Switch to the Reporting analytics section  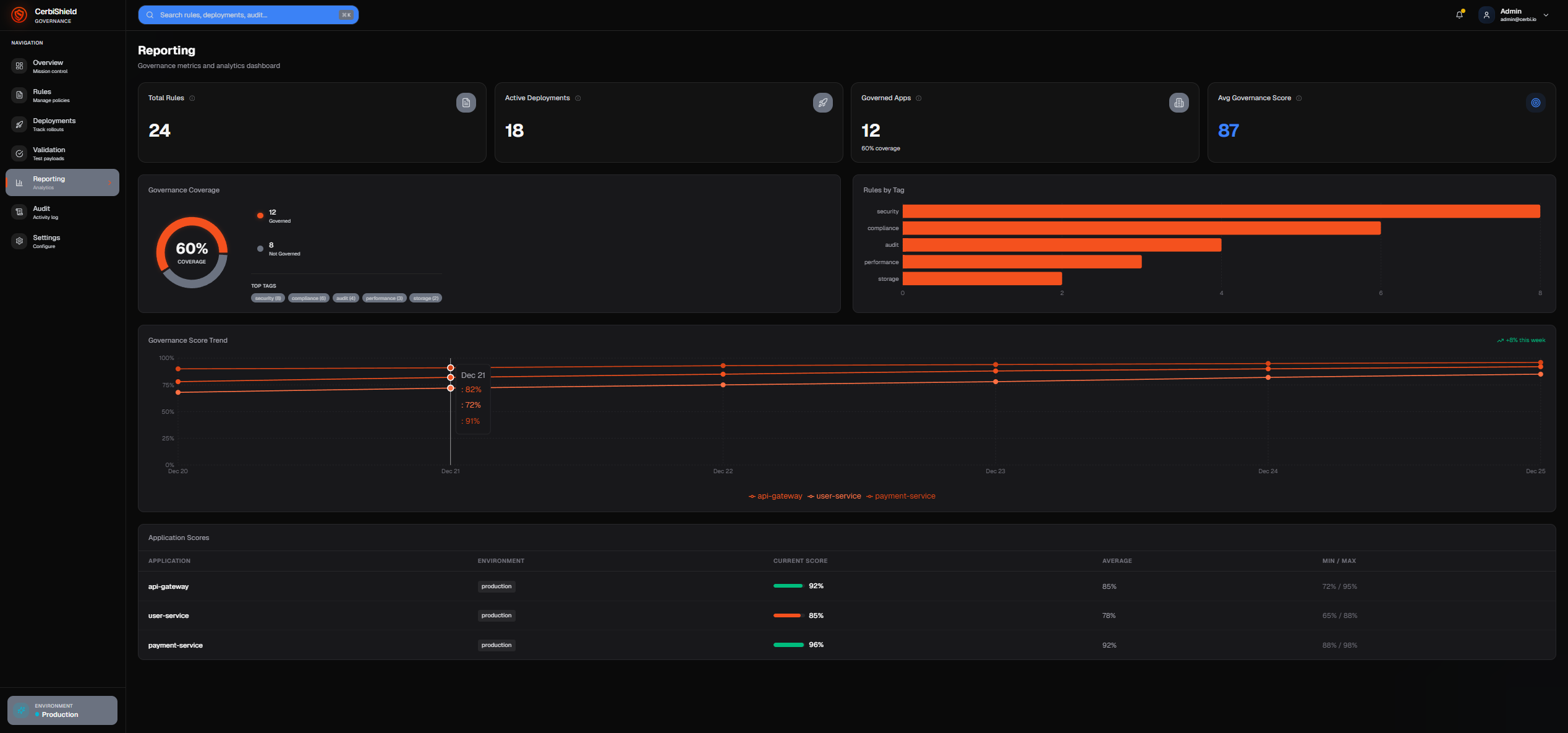(x=49, y=182)
